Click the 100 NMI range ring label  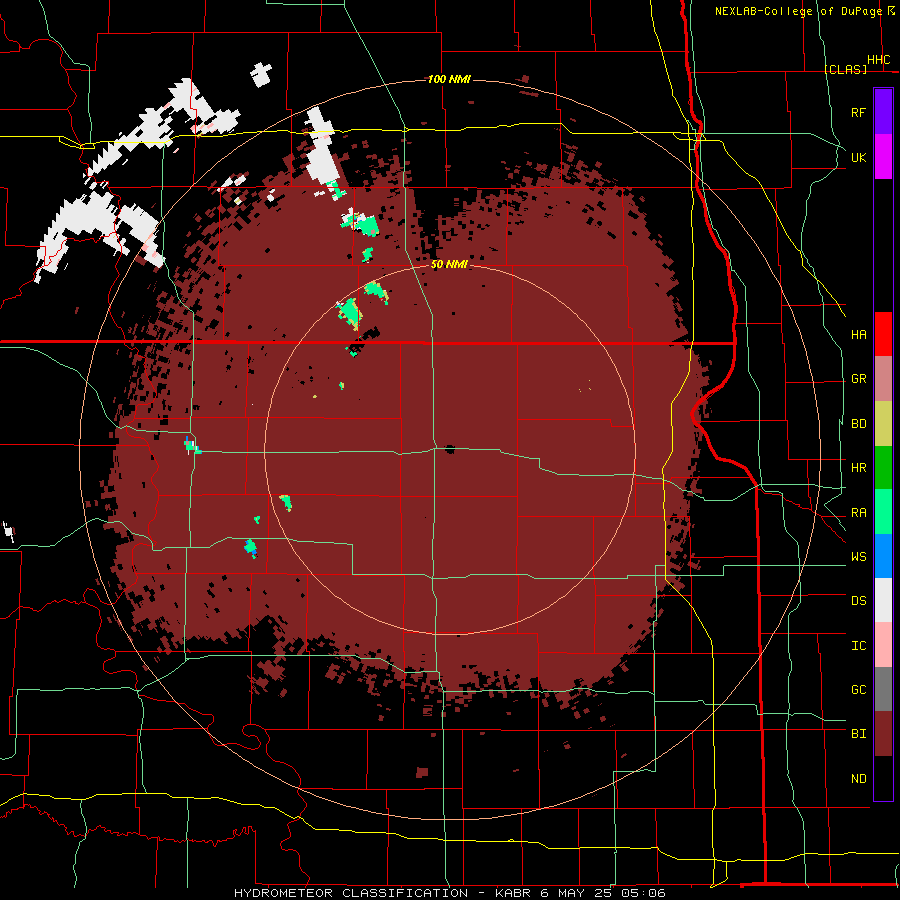tap(449, 79)
